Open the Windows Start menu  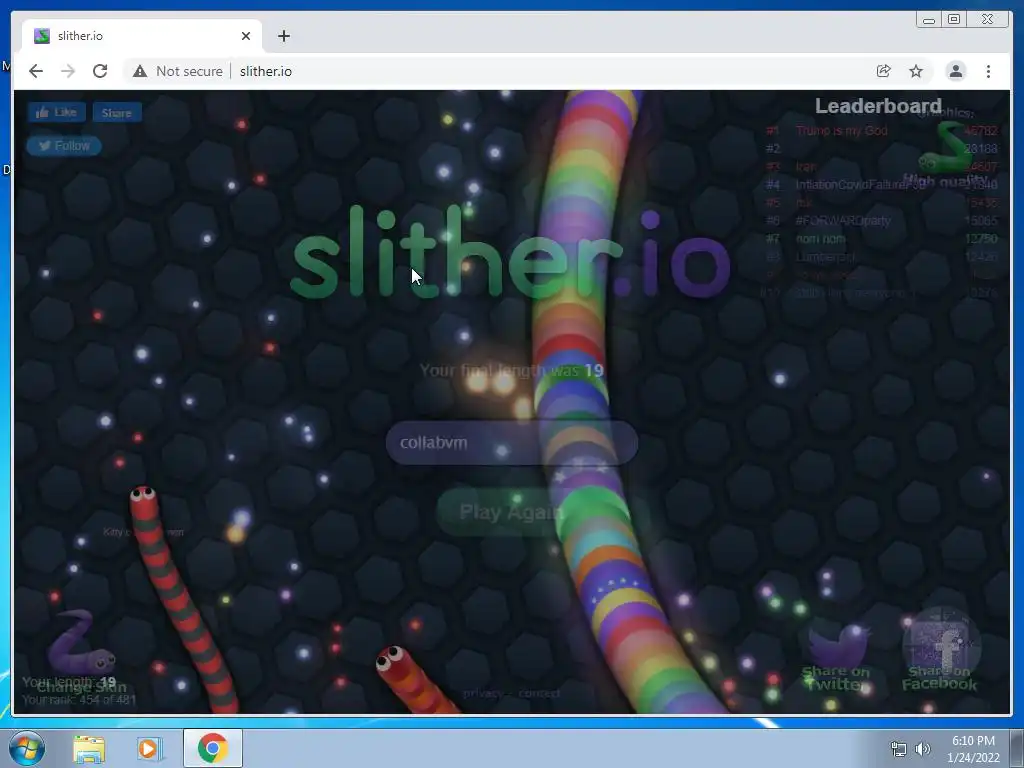tap(27, 748)
